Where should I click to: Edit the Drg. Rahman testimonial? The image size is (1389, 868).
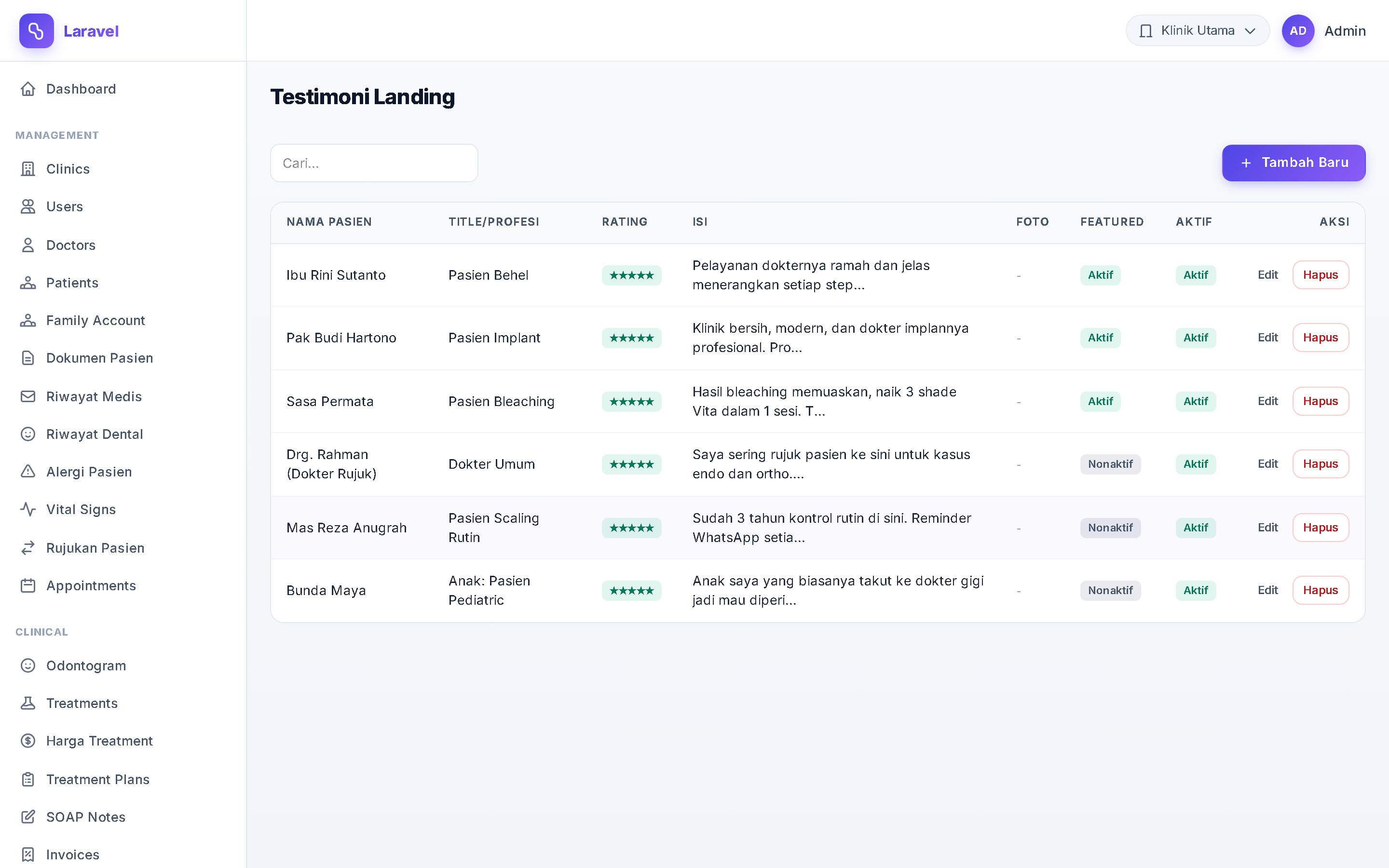click(x=1267, y=464)
